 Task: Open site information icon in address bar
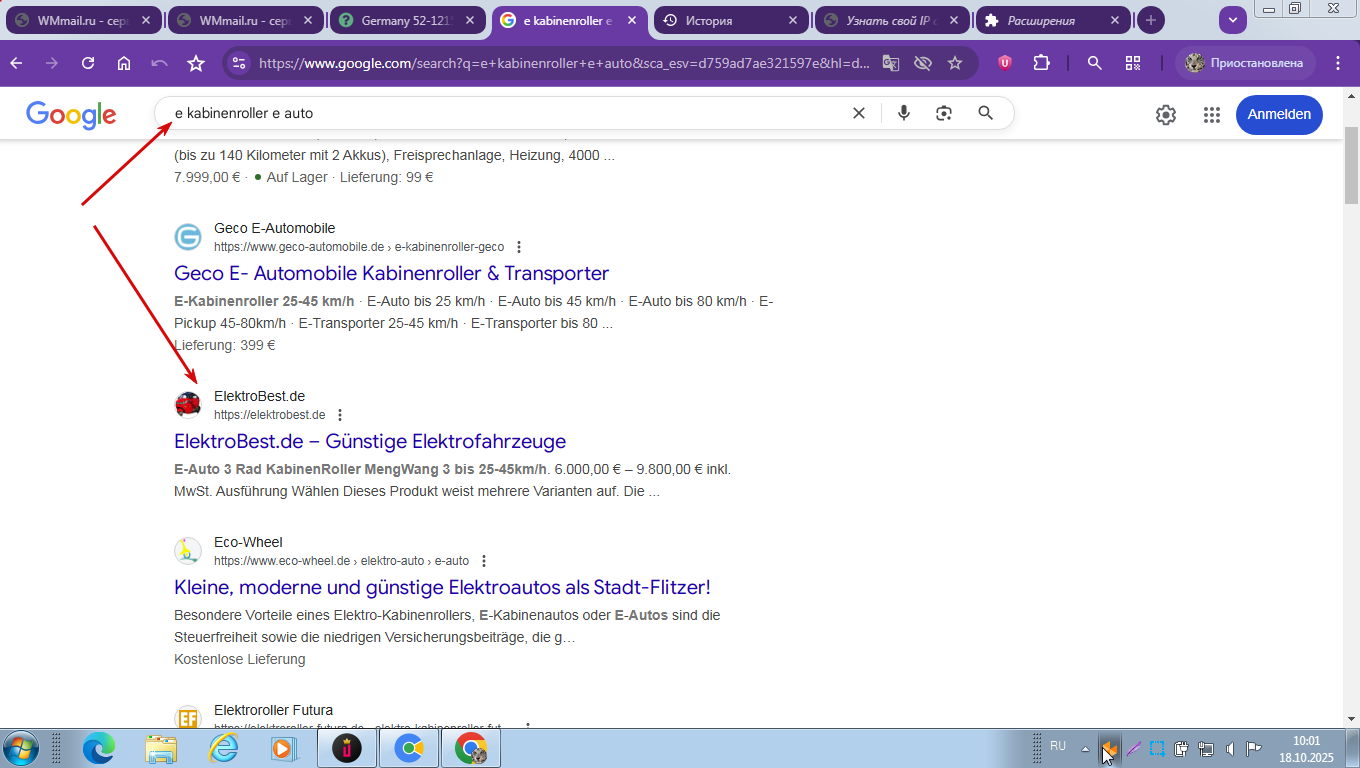238,63
